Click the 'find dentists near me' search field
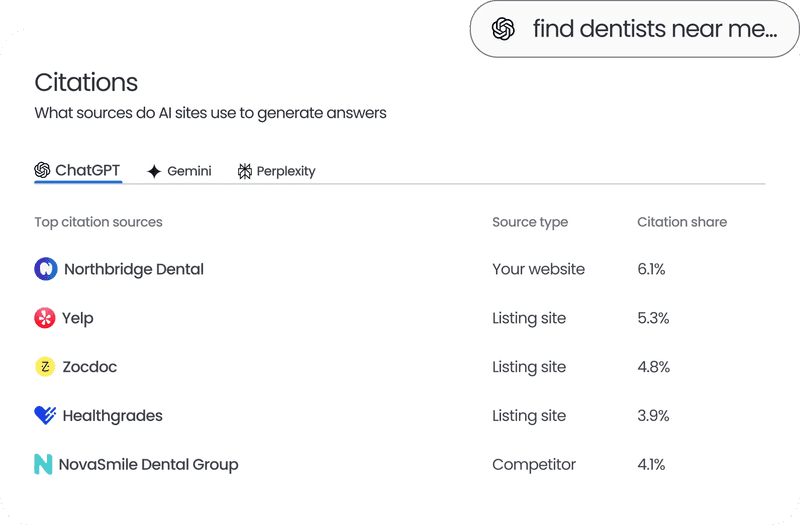This screenshot has width=800, height=525. [x=635, y=29]
